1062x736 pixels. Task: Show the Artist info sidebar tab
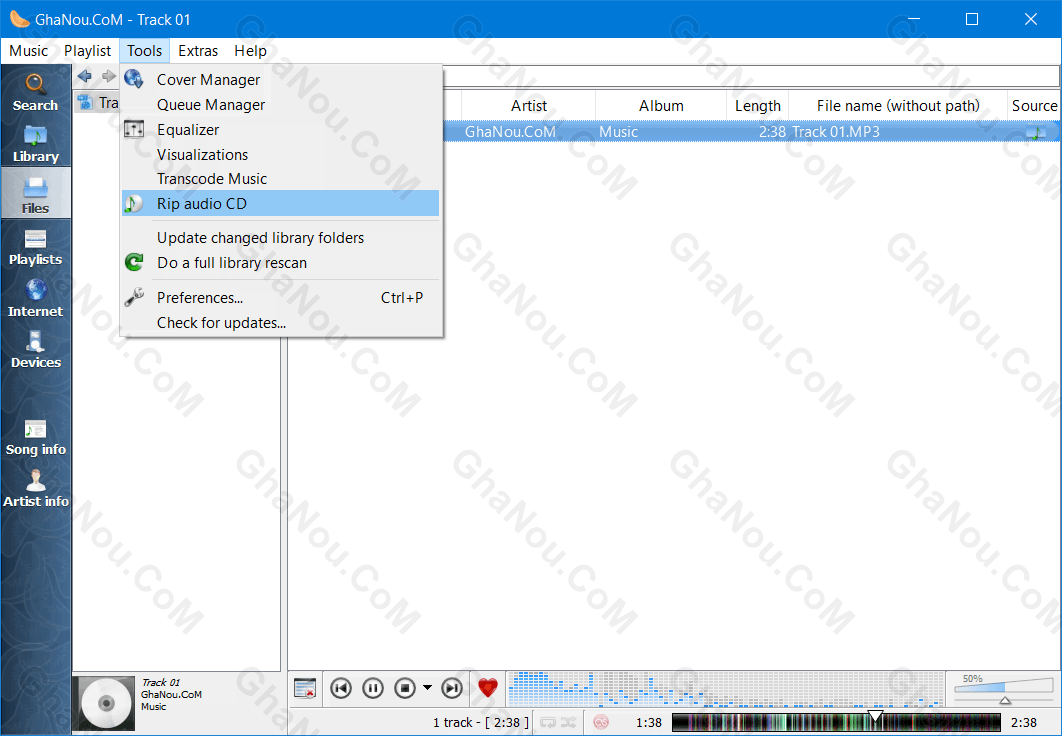(x=35, y=488)
